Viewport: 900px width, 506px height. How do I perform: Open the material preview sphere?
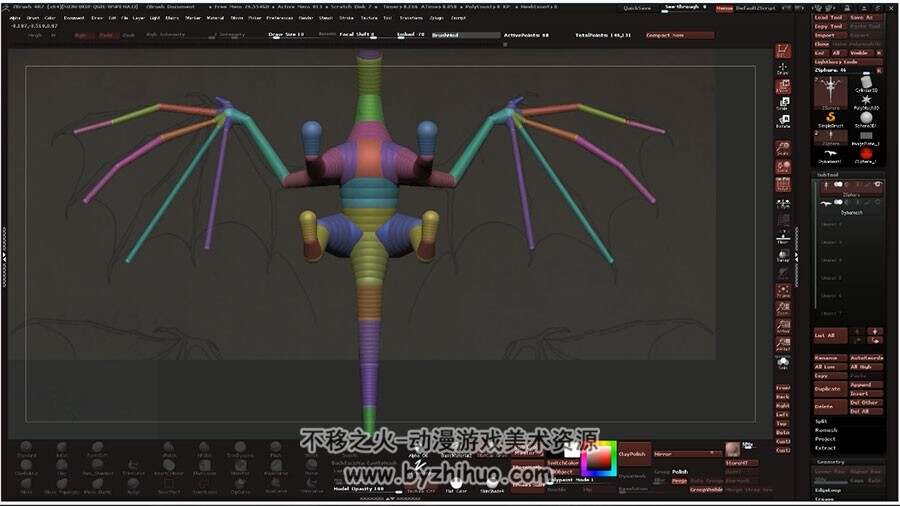coord(732,449)
